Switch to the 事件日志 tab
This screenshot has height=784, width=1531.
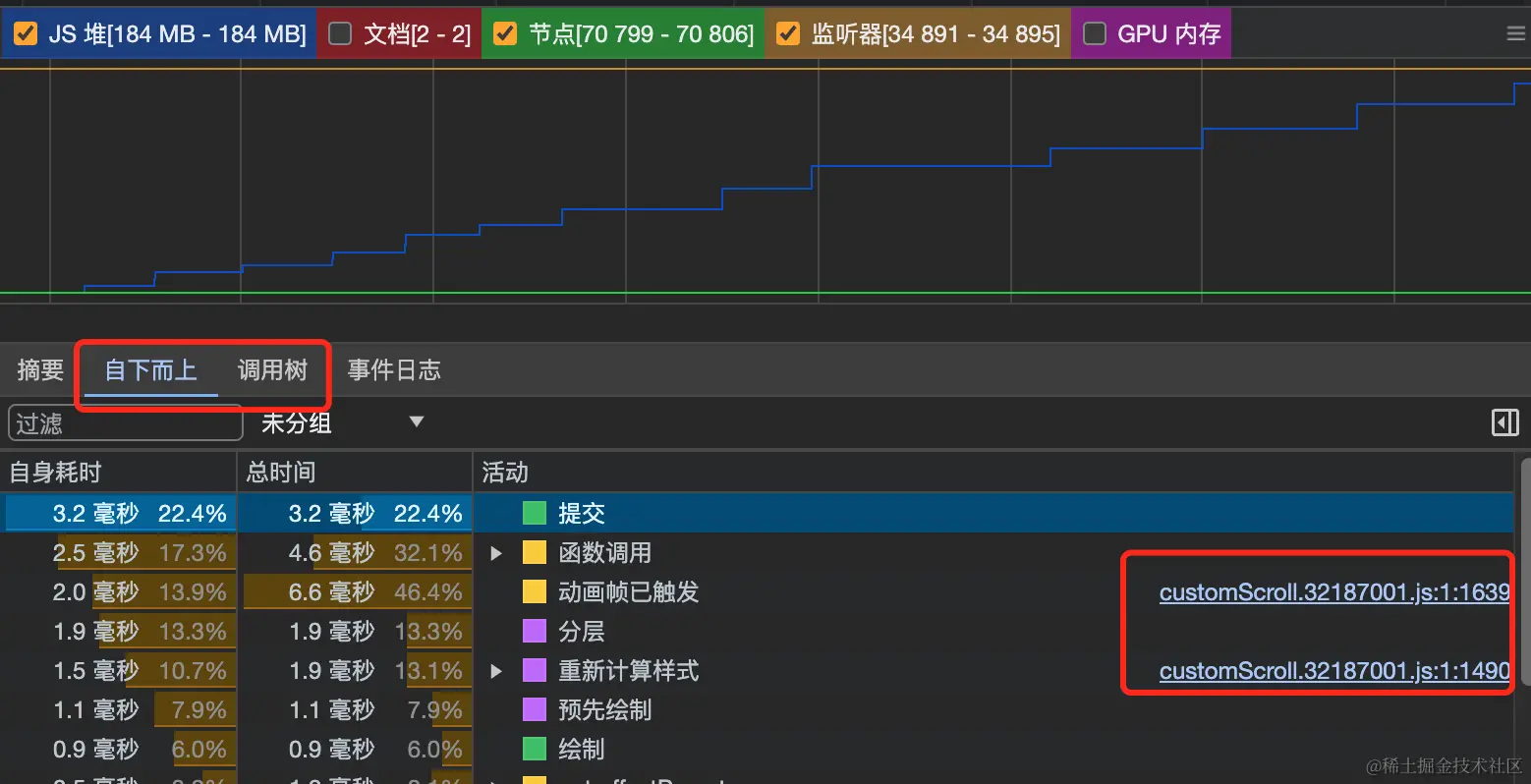click(x=394, y=370)
